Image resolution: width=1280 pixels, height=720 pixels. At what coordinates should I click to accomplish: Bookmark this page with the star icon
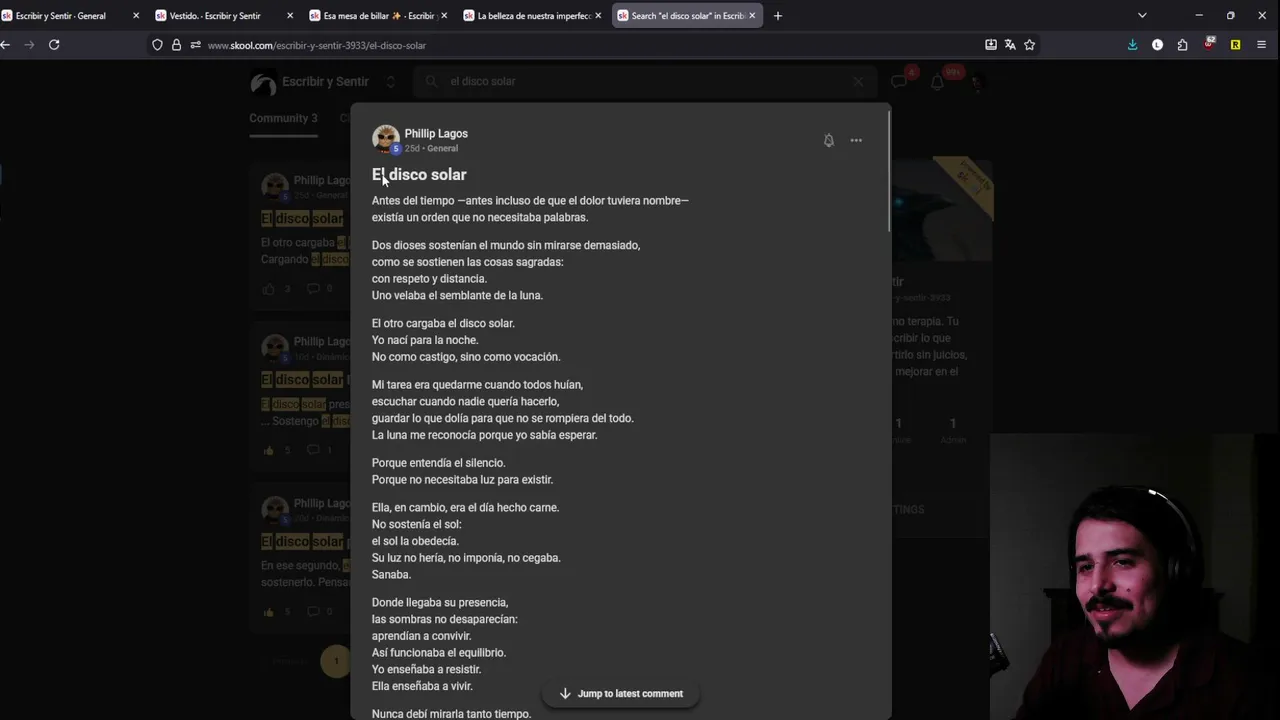click(1029, 44)
